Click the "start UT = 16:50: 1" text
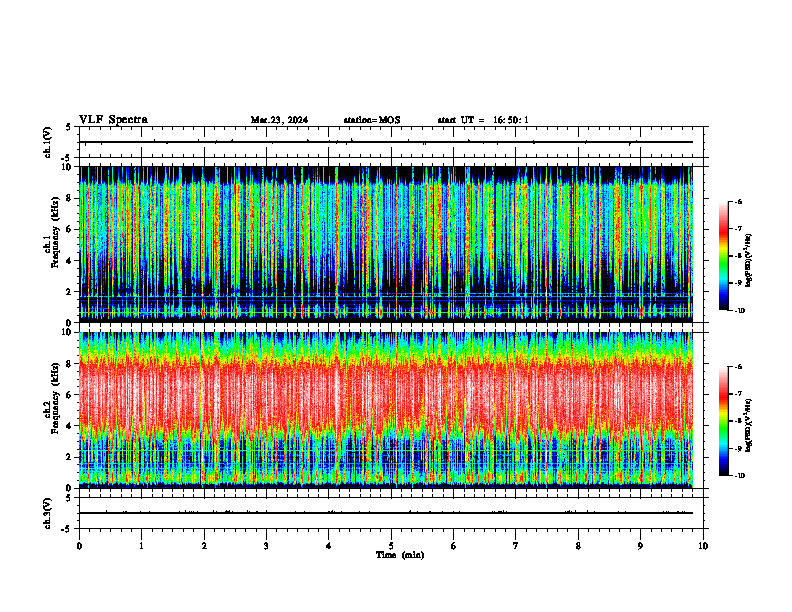 [483, 120]
